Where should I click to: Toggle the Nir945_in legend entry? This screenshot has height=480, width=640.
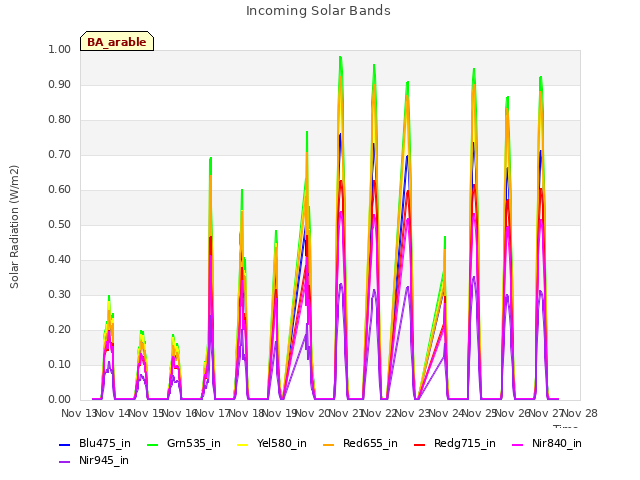coord(94,461)
